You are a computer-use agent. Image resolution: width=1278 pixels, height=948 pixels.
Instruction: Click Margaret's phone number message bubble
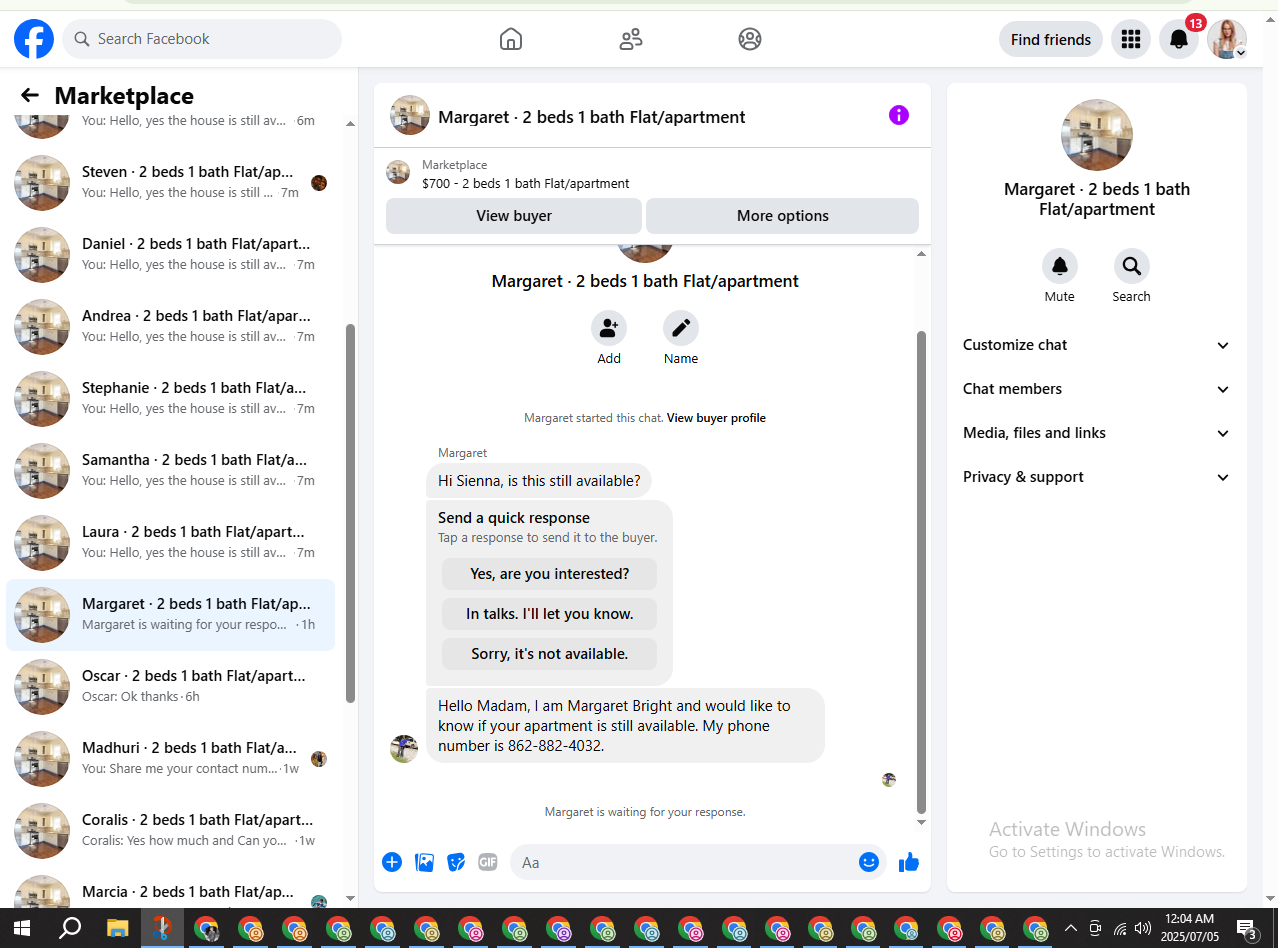point(625,726)
